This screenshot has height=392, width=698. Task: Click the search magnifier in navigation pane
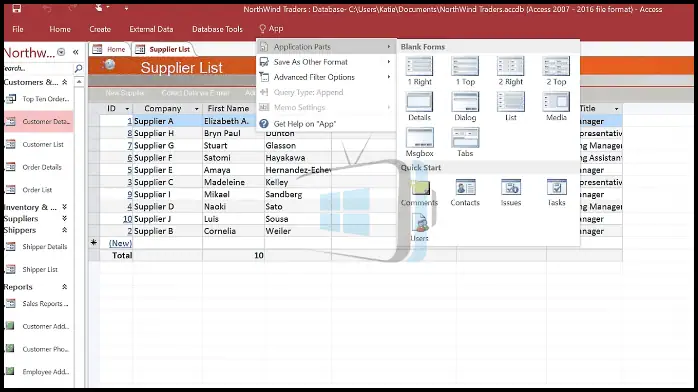(78, 68)
